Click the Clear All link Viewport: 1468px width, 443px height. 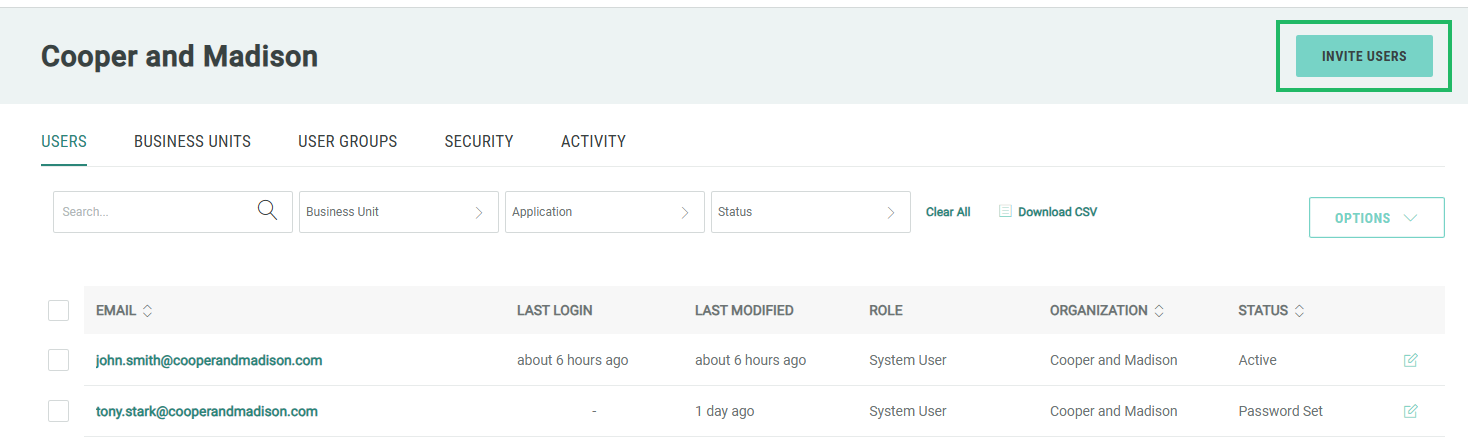[948, 212]
